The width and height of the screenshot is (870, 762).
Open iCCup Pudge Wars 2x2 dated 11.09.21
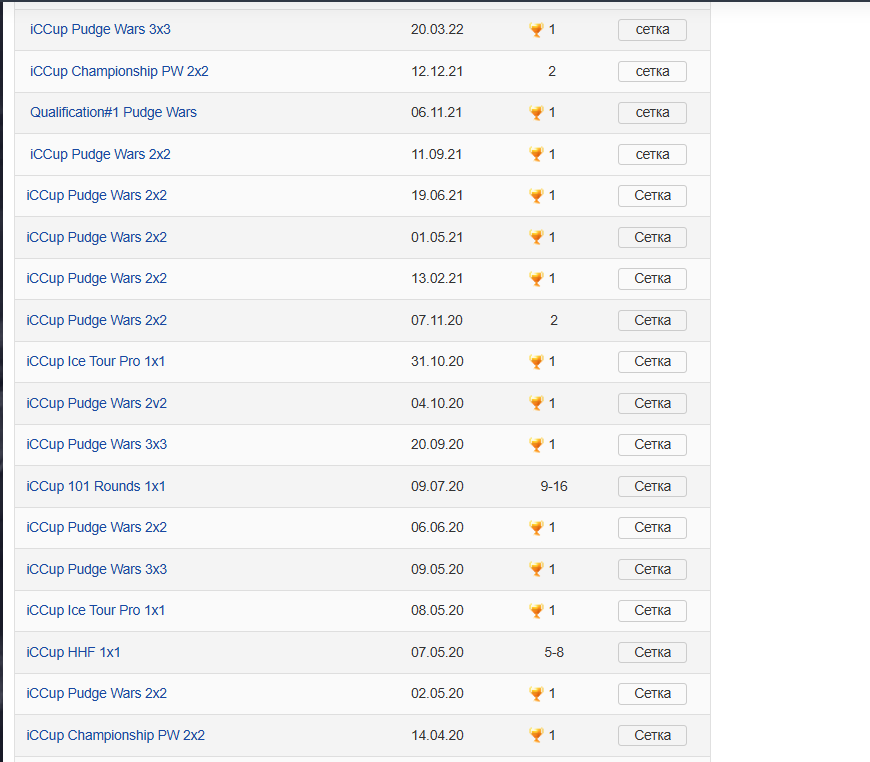point(100,154)
